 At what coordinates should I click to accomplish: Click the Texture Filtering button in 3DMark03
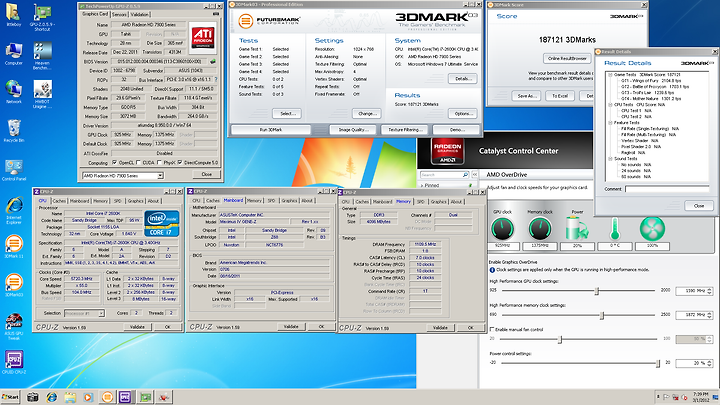(404, 130)
